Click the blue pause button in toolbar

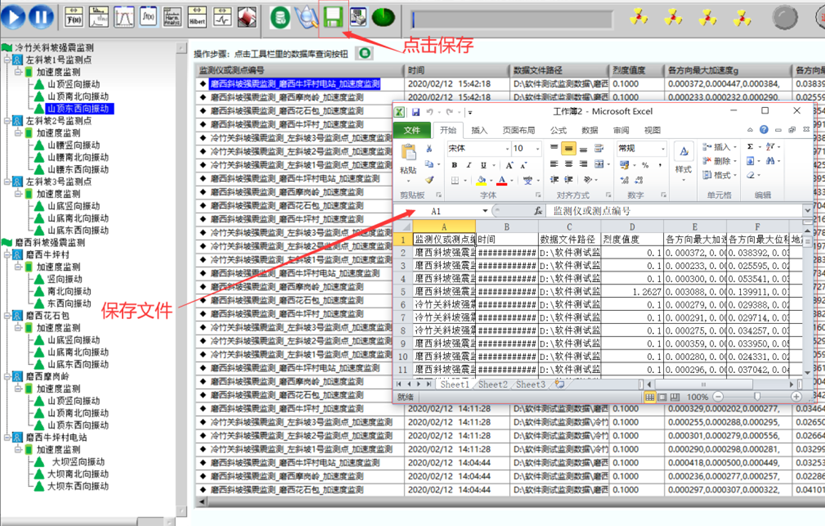coord(40,16)
